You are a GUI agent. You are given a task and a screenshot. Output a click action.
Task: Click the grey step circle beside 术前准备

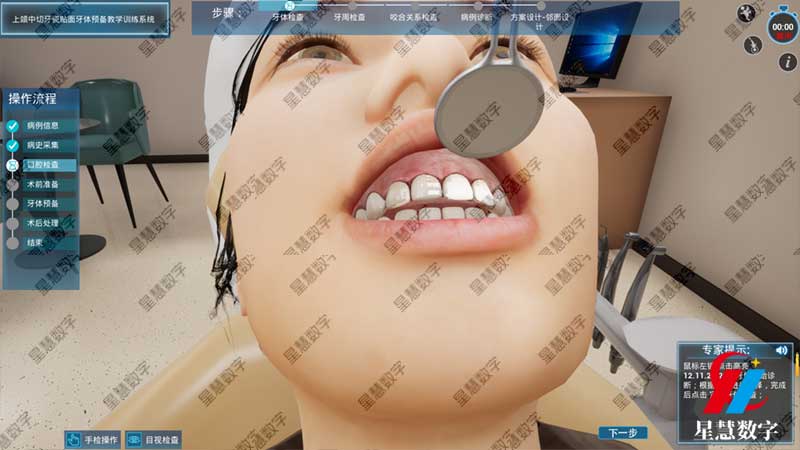tap(13, 184)
